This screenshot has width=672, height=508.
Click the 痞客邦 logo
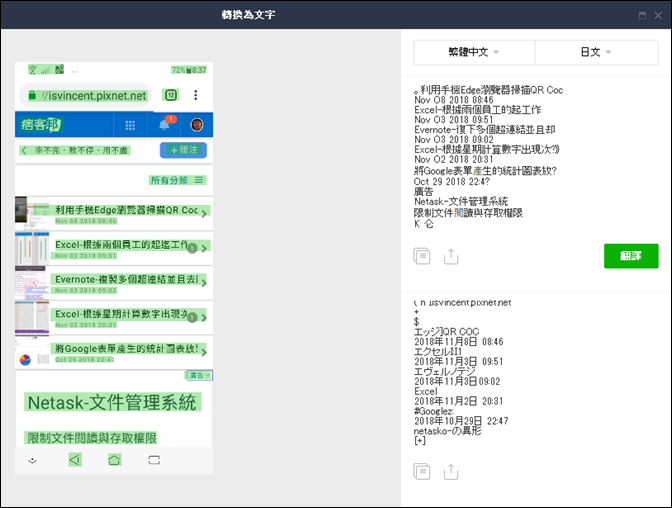41,125
